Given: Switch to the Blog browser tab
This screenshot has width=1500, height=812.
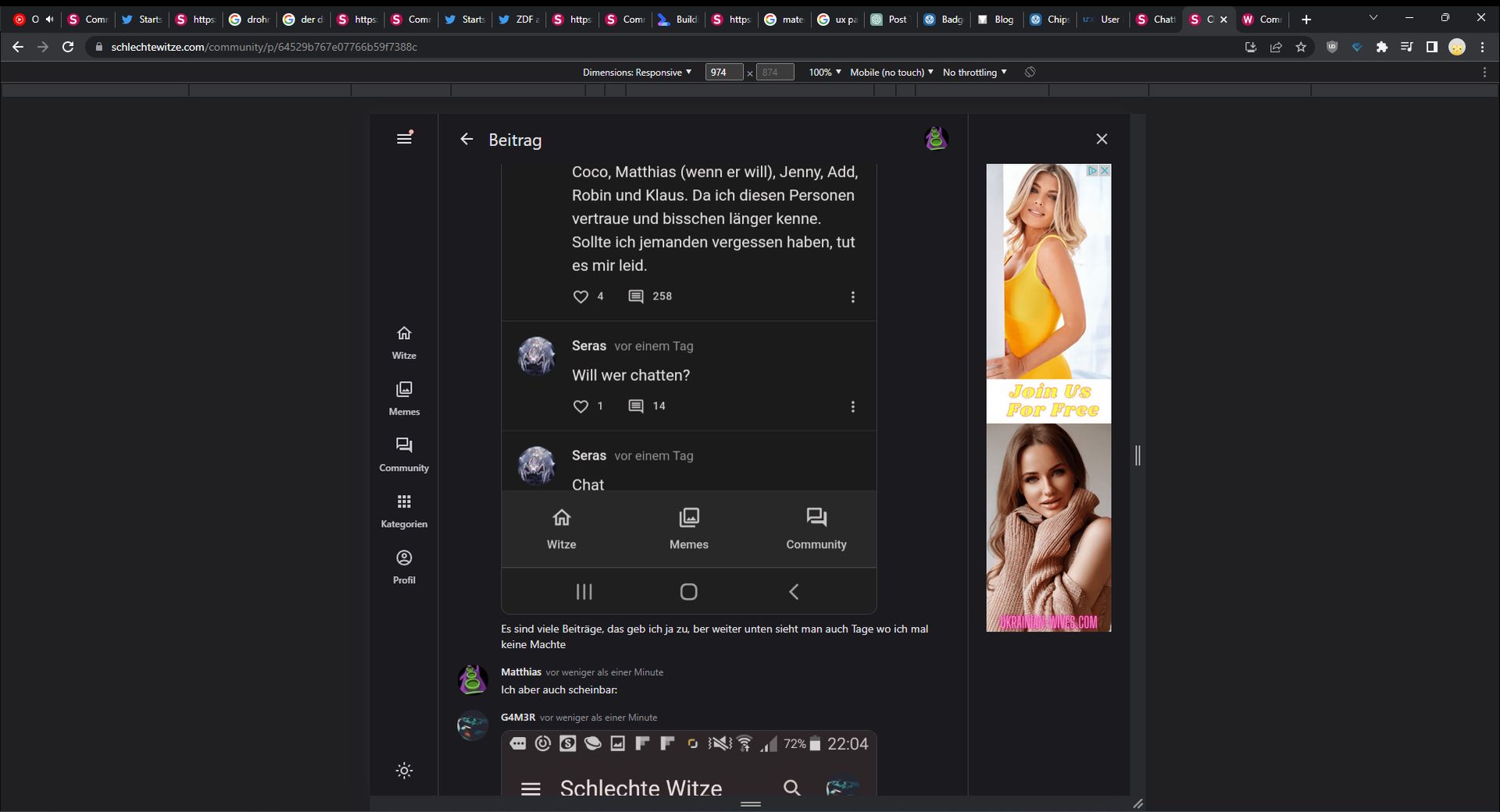Looking at the screenshot, I should 995,20.
